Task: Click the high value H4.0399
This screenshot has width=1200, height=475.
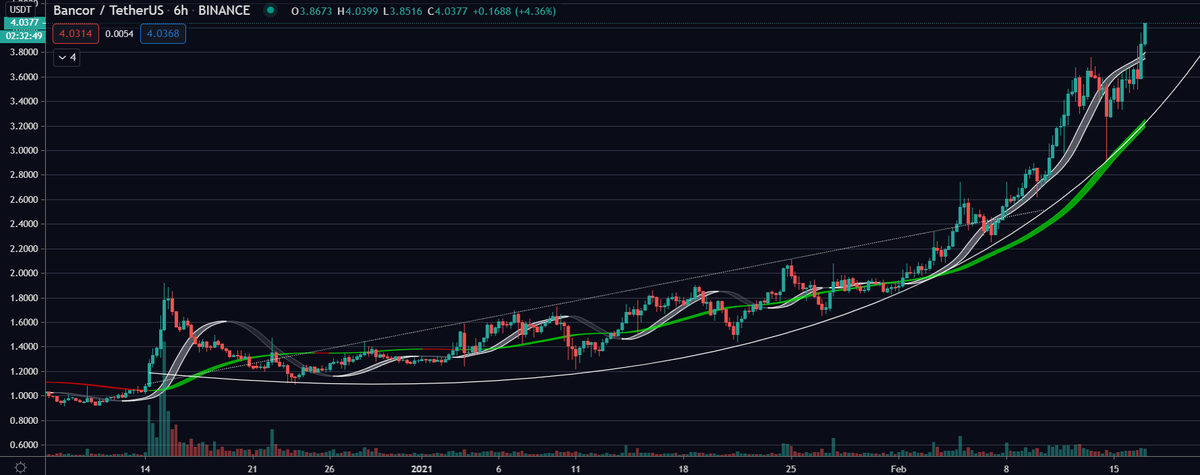Action: [x=360, y=12]
